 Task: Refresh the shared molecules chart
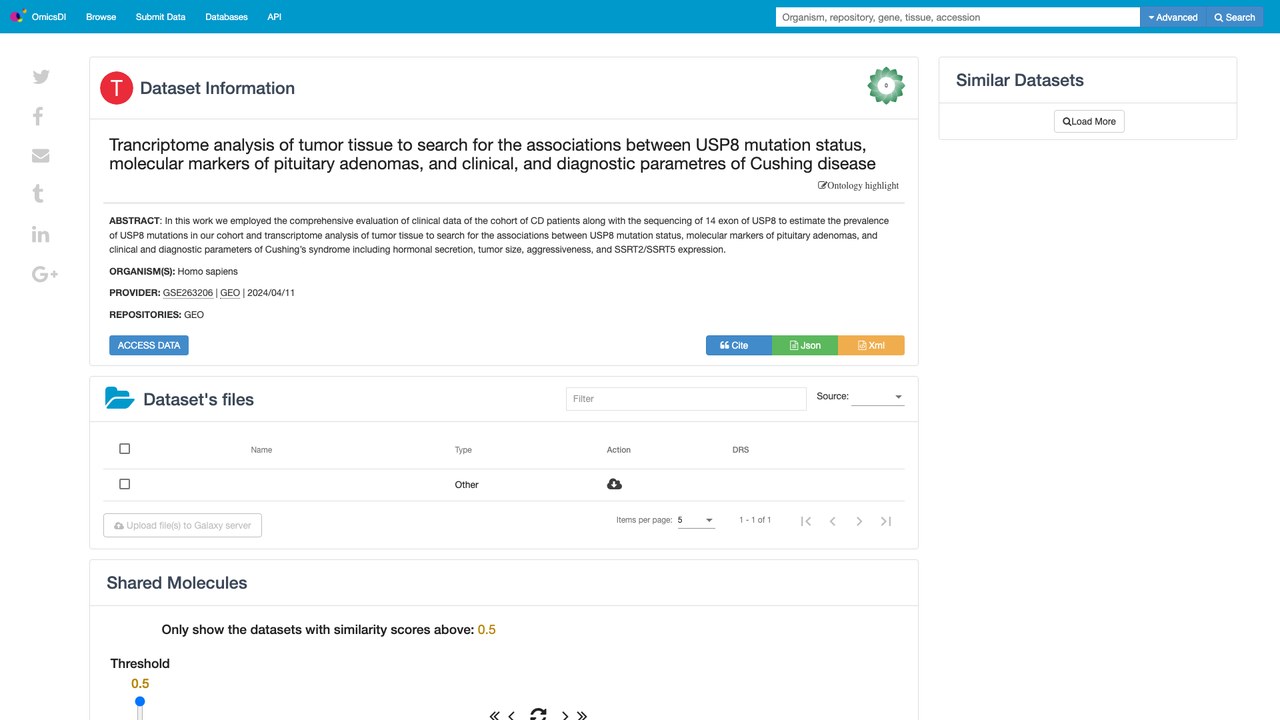coord(538,714)
